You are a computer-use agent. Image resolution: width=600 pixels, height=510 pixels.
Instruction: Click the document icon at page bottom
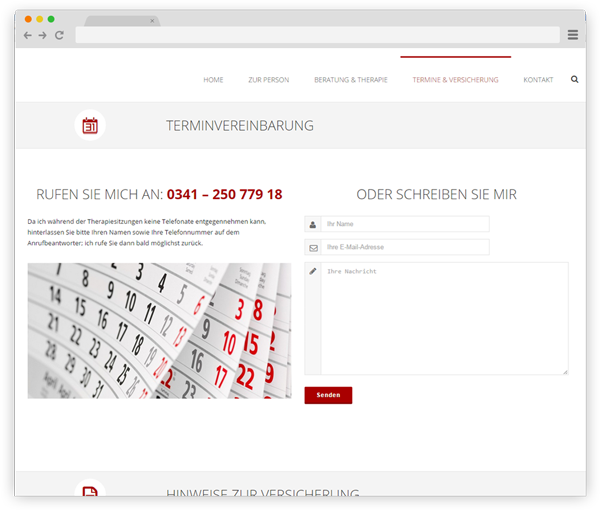click(90, 491)
